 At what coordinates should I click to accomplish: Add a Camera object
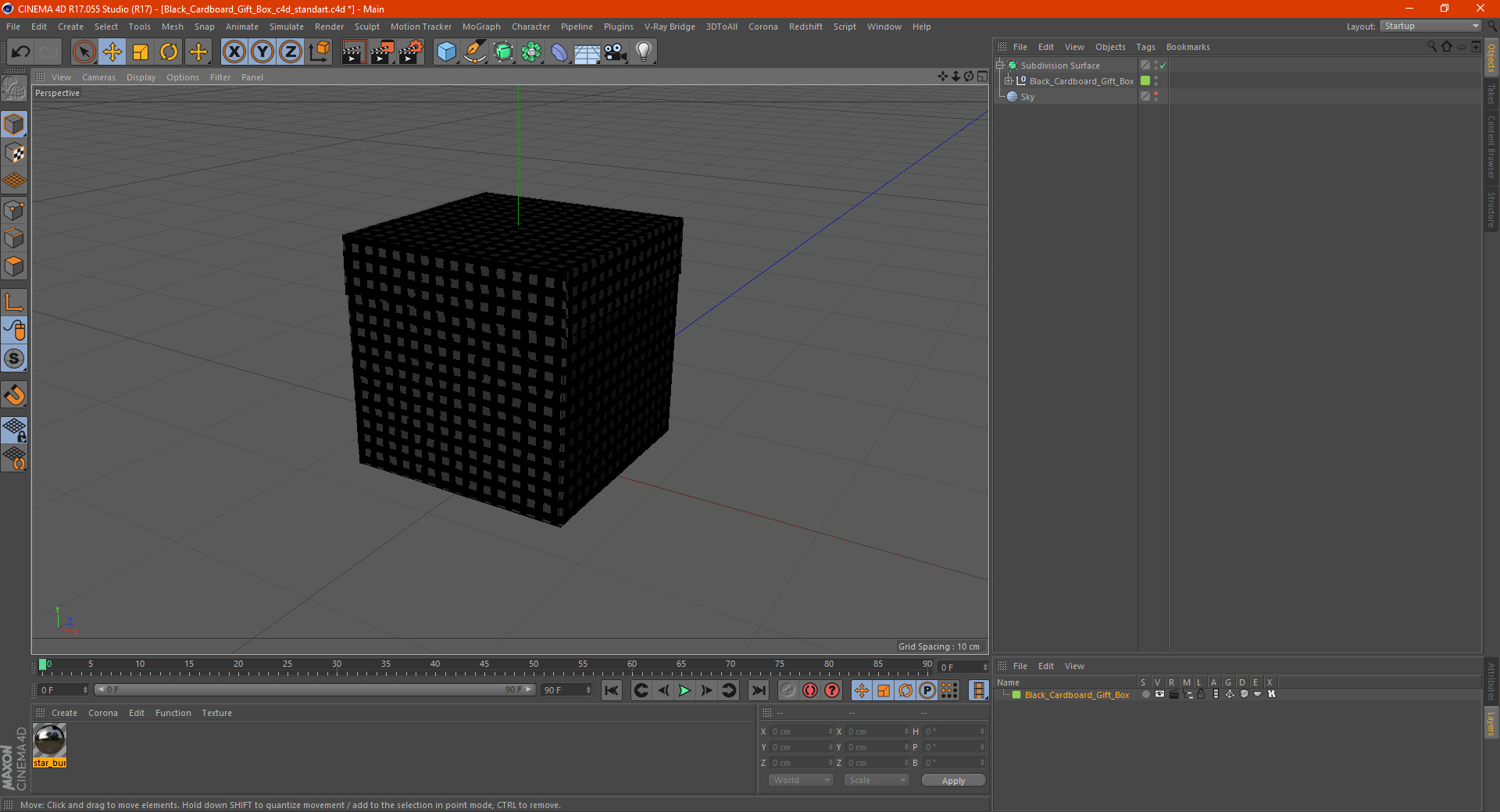pyautogui.click(x=616, y=52)
